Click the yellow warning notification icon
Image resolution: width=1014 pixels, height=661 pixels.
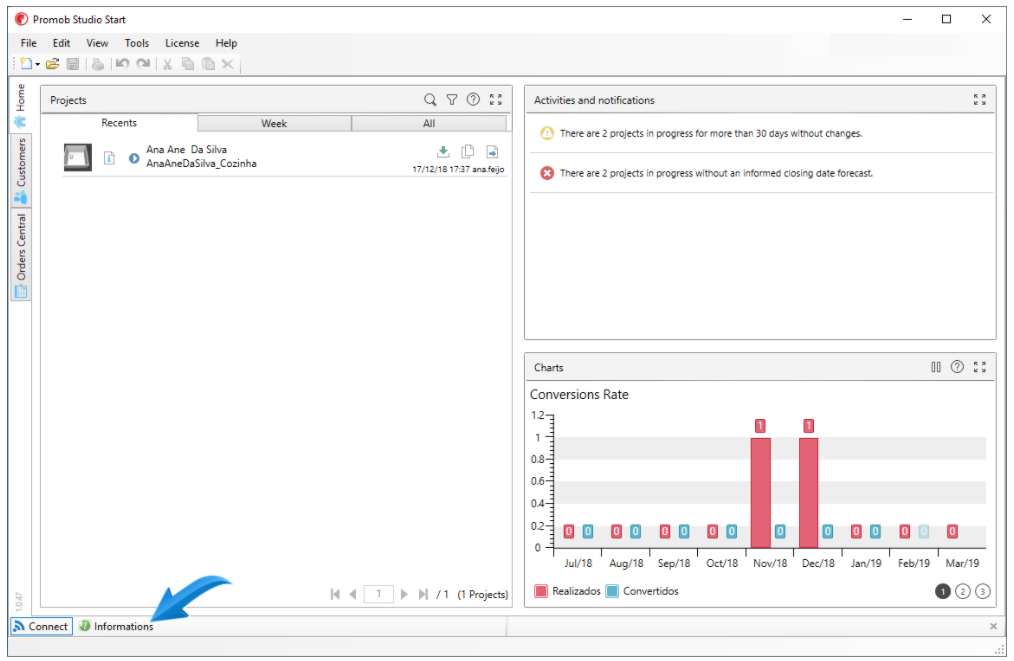(547, 133)
